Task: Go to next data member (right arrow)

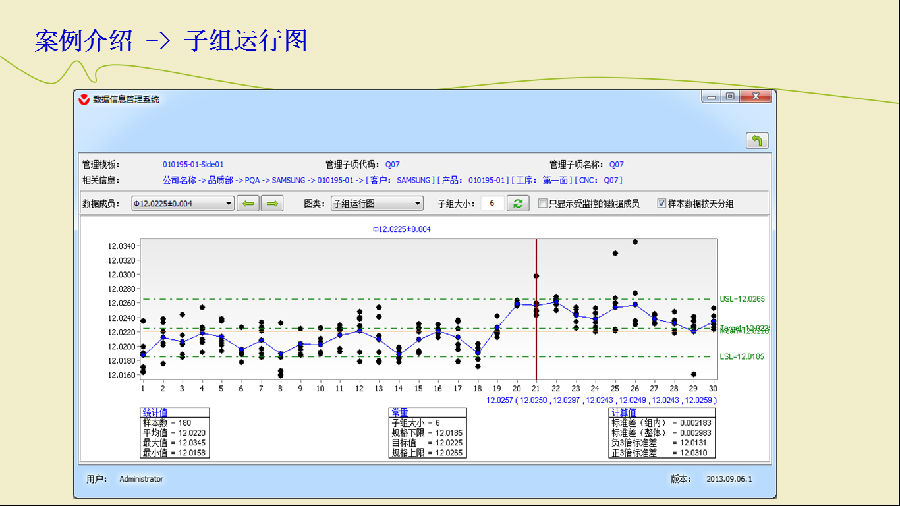Action: pyautogui.click(x=271, y=203)
